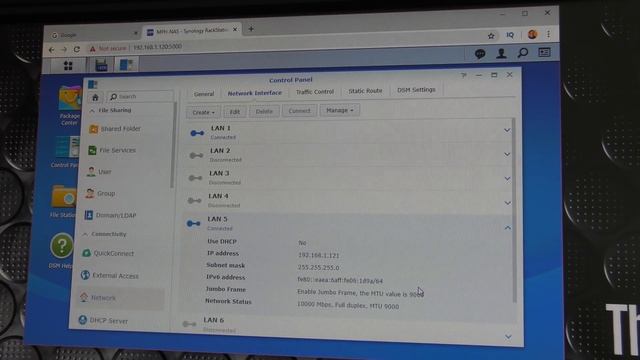Open the DSM user options icon
Screen dimensions: 640x360
click(501, 53)
